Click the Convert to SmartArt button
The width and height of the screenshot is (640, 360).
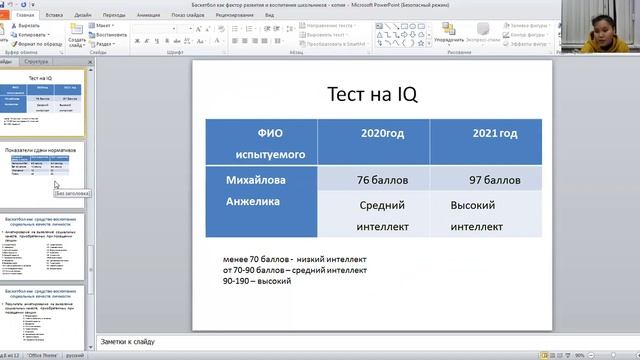(334, 44)
